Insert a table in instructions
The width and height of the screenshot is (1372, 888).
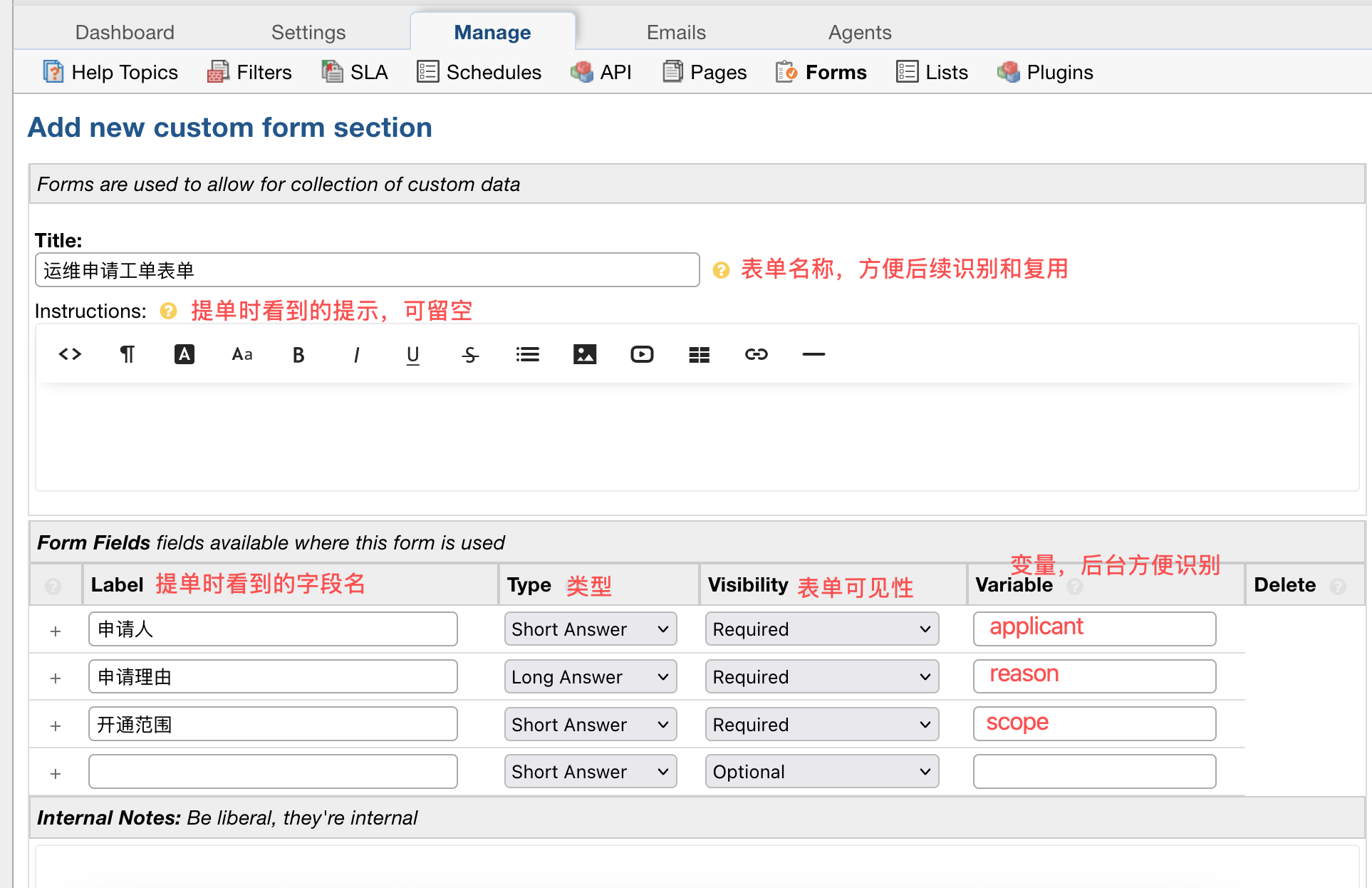click(700, 354)
